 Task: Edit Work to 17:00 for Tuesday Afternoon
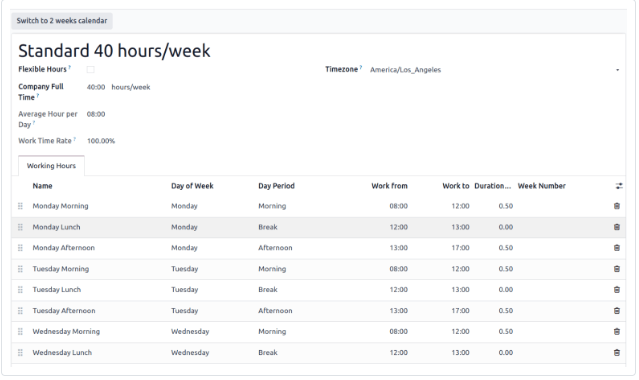click(x=460, y=311)
